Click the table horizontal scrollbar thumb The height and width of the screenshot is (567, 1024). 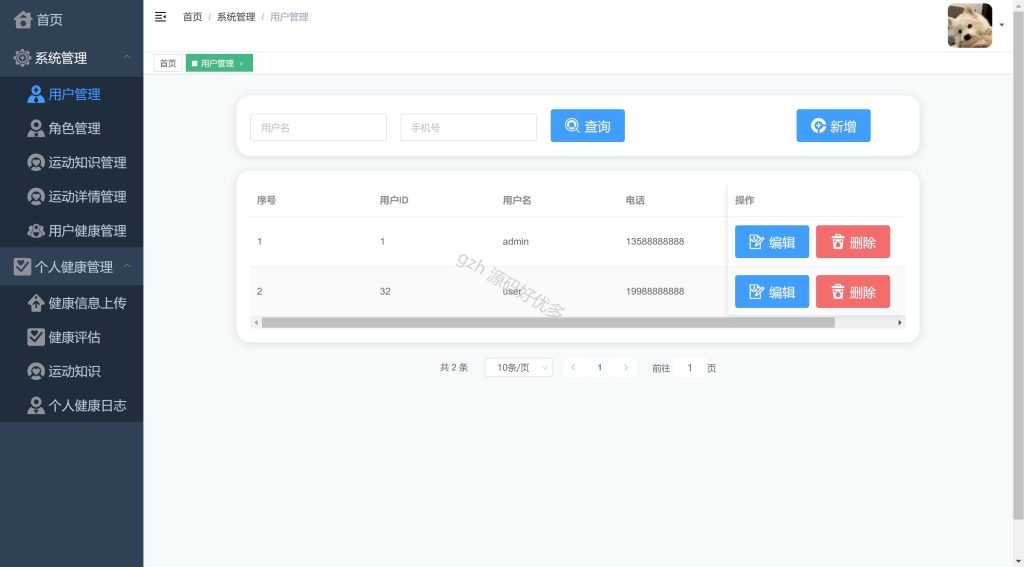point(548,323)
